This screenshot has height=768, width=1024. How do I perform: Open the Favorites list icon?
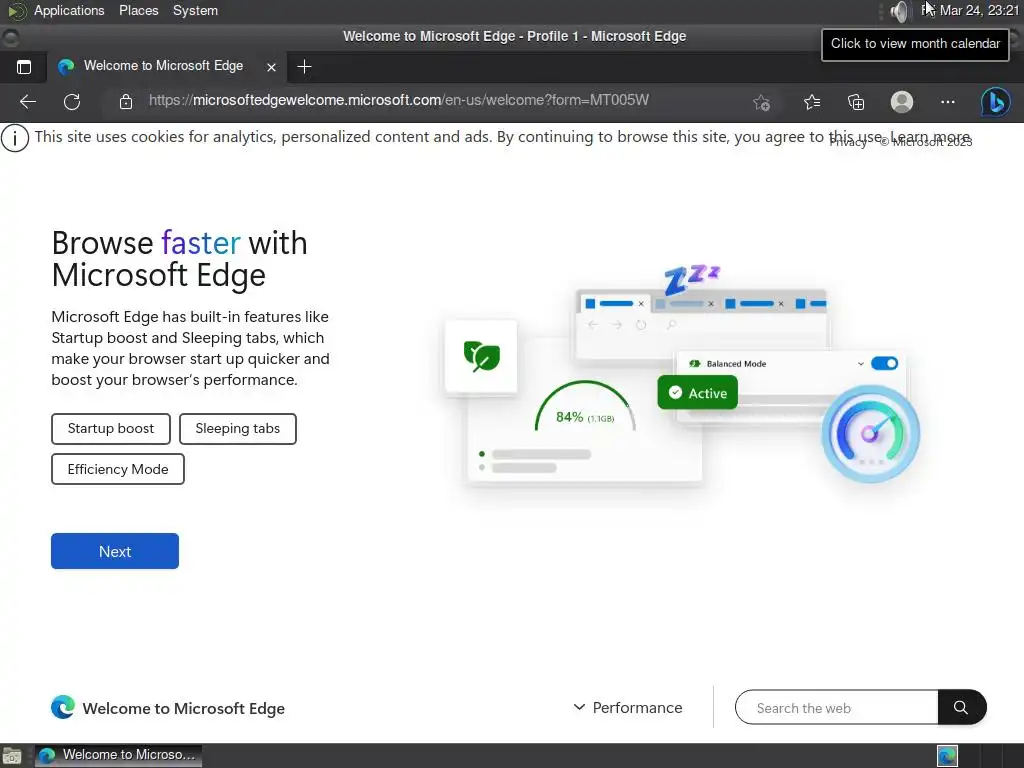pyautogui.click(x=812, y=102)
